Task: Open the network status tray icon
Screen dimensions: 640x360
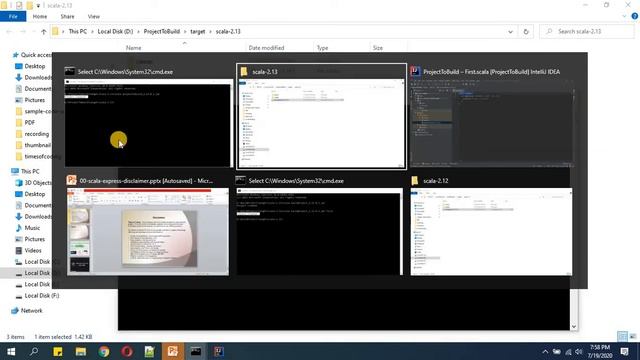Action: pyautogui.click(x=568, y=351)
